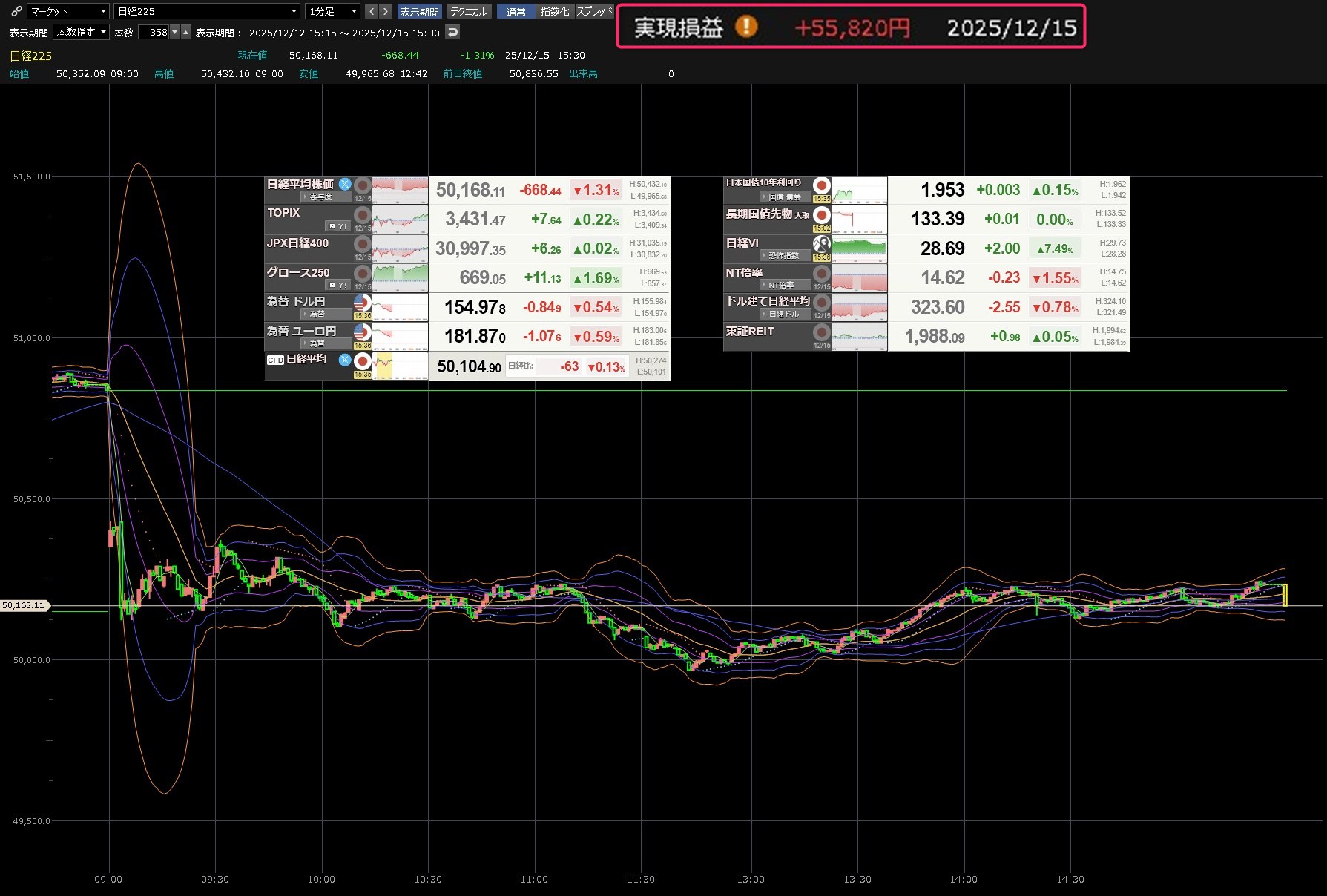The height and width of the screenshot is (896, 1327).
Task: Click the 本数 input field showing 358
Action: (x=155, y=32)
